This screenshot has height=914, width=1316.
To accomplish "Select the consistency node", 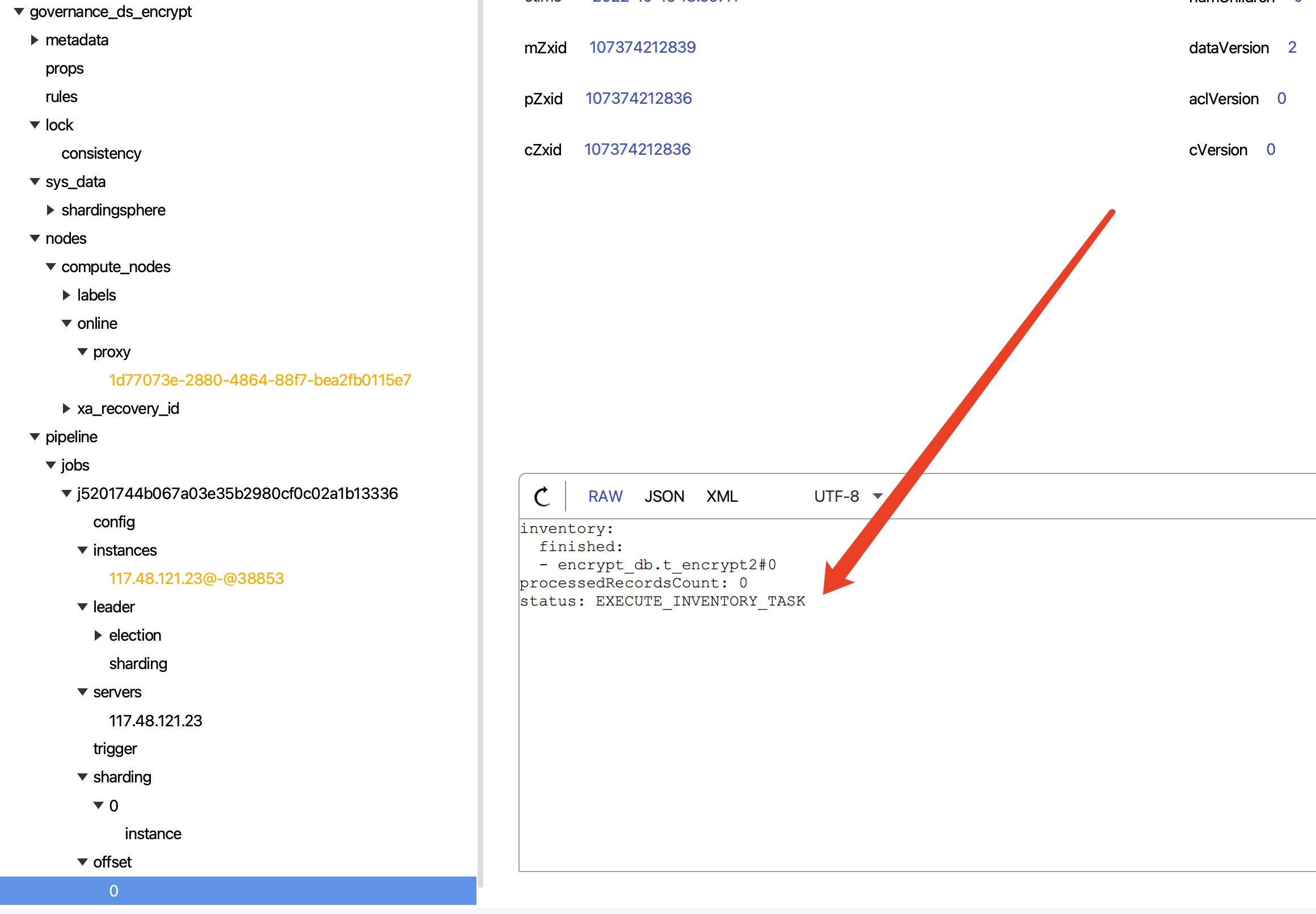I will tap(101, 154).
